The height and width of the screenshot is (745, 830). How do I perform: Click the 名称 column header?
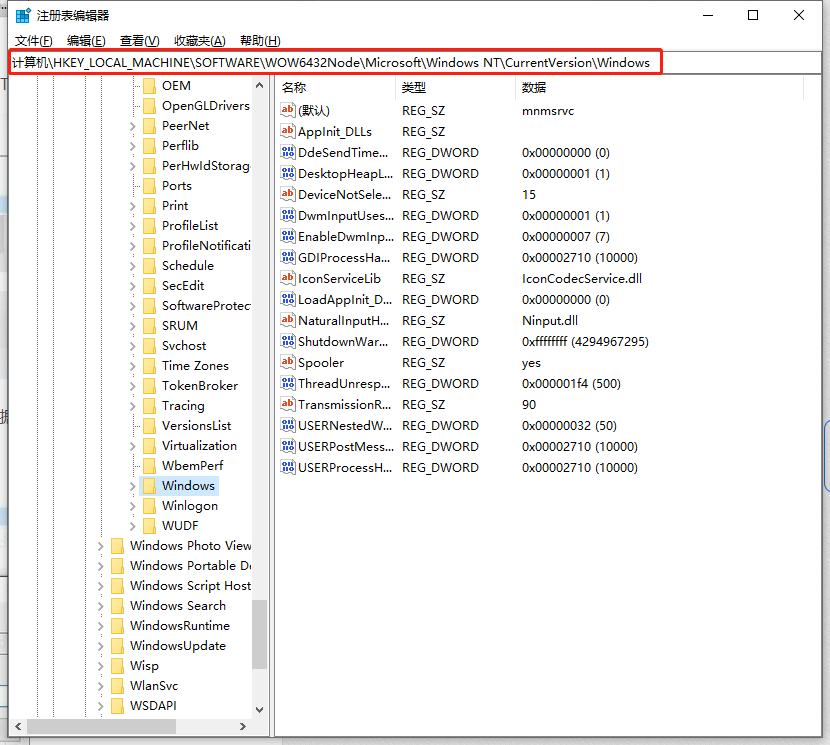(294, 88)
